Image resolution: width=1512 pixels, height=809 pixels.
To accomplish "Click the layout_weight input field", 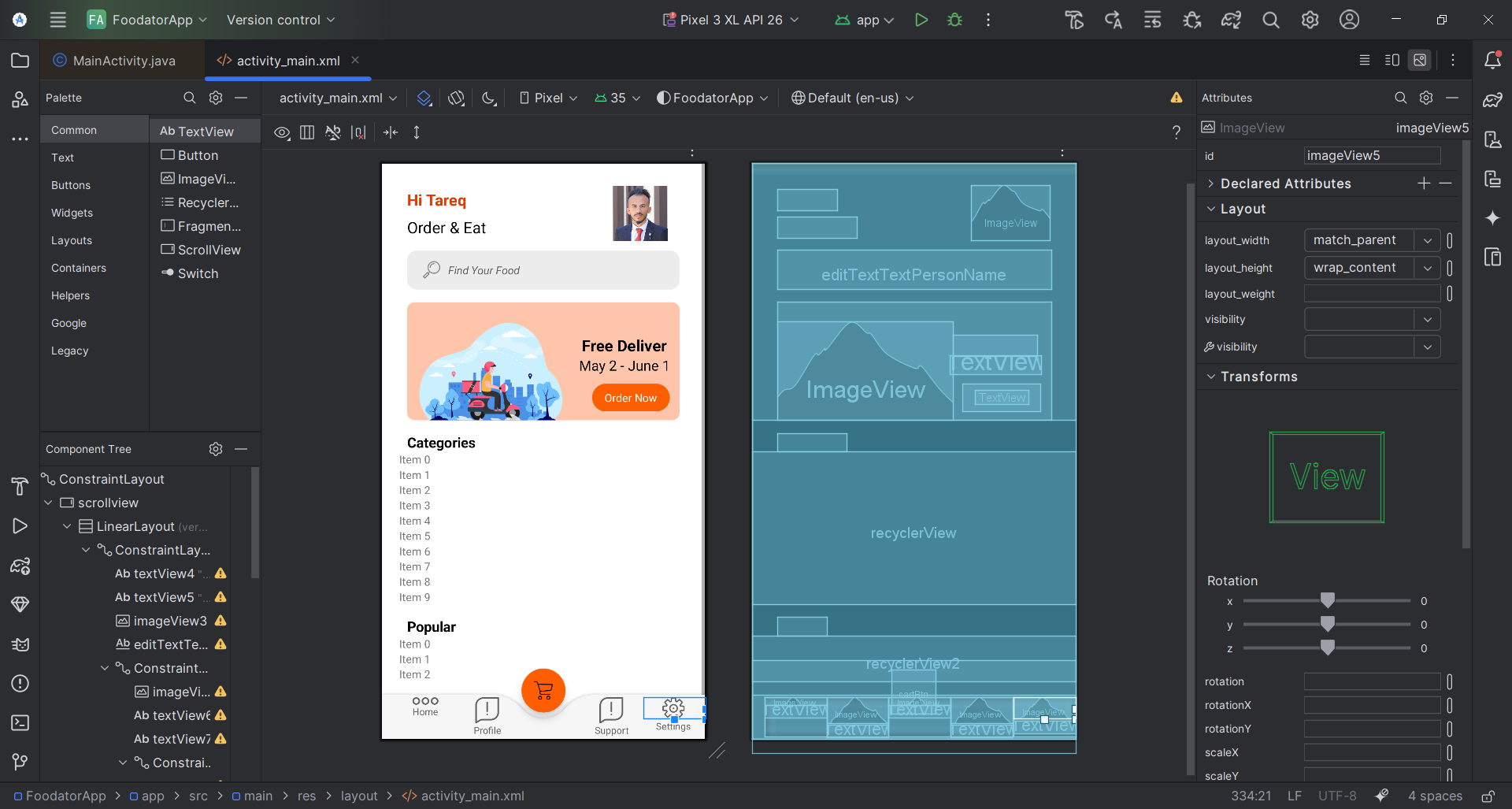I will click(1372, 293).
